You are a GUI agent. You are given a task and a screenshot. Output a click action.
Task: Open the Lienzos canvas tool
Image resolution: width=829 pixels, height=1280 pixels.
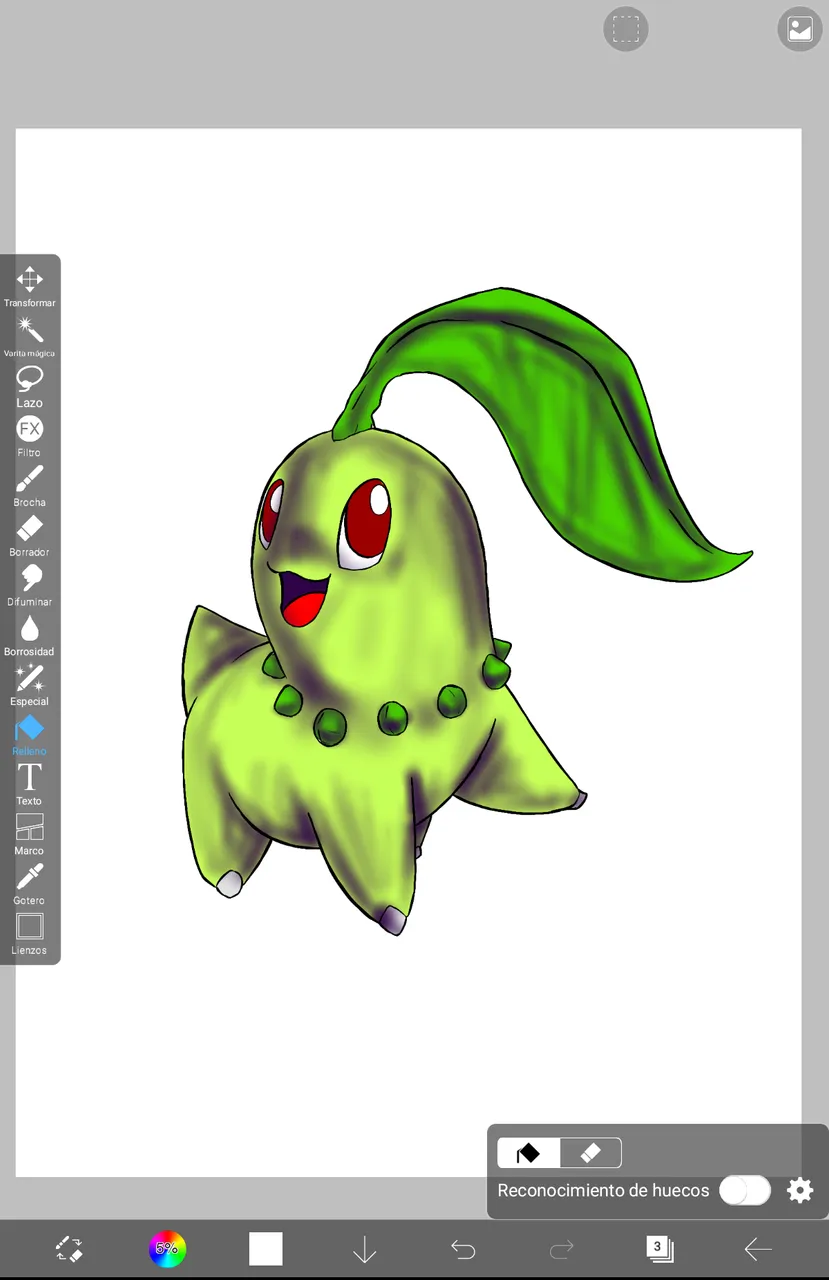[x=30, y=934]
